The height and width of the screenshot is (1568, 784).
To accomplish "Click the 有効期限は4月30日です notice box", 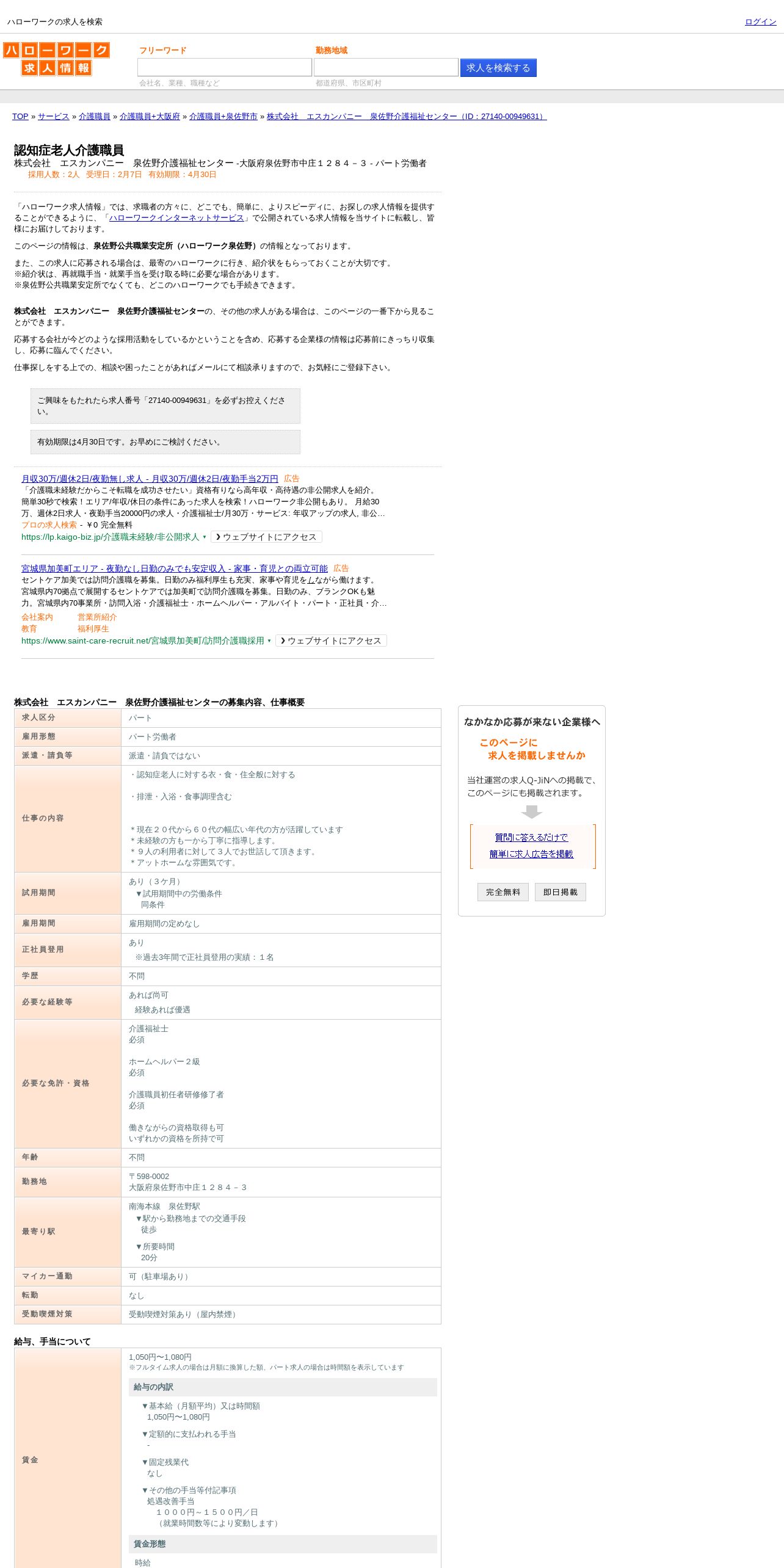I will (165, 442).
